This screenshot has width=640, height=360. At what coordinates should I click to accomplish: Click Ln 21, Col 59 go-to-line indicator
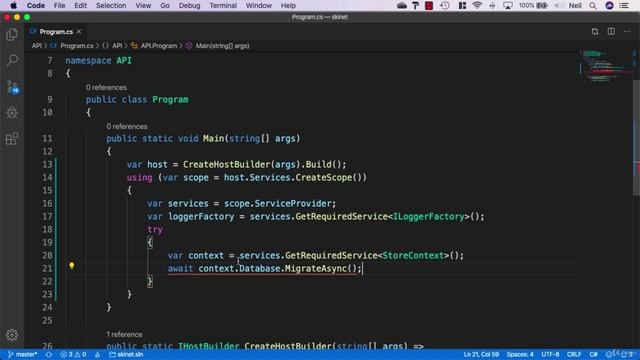coord(481,354)
